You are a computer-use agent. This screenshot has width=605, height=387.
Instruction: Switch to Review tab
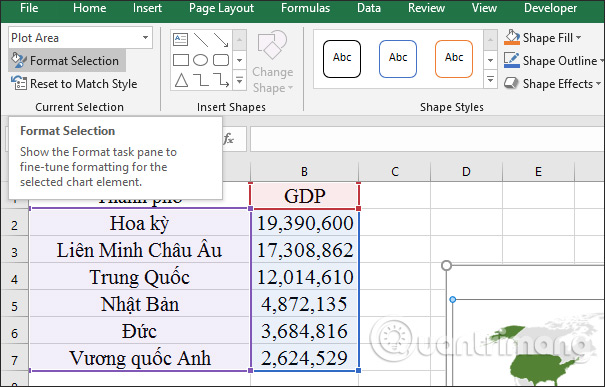[426, 8]
